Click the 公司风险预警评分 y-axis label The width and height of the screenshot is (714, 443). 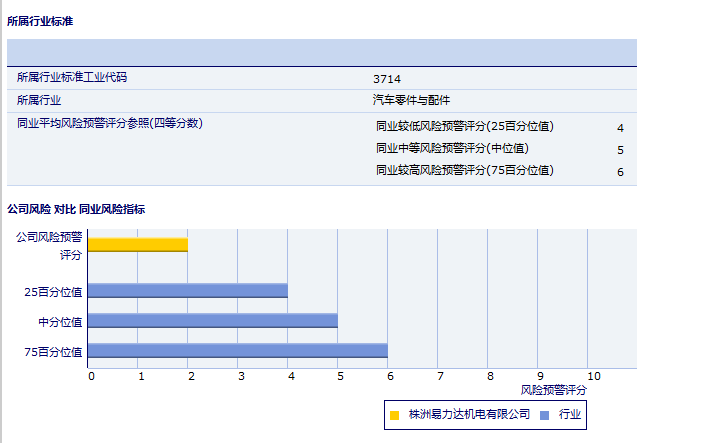pos(49,246)
